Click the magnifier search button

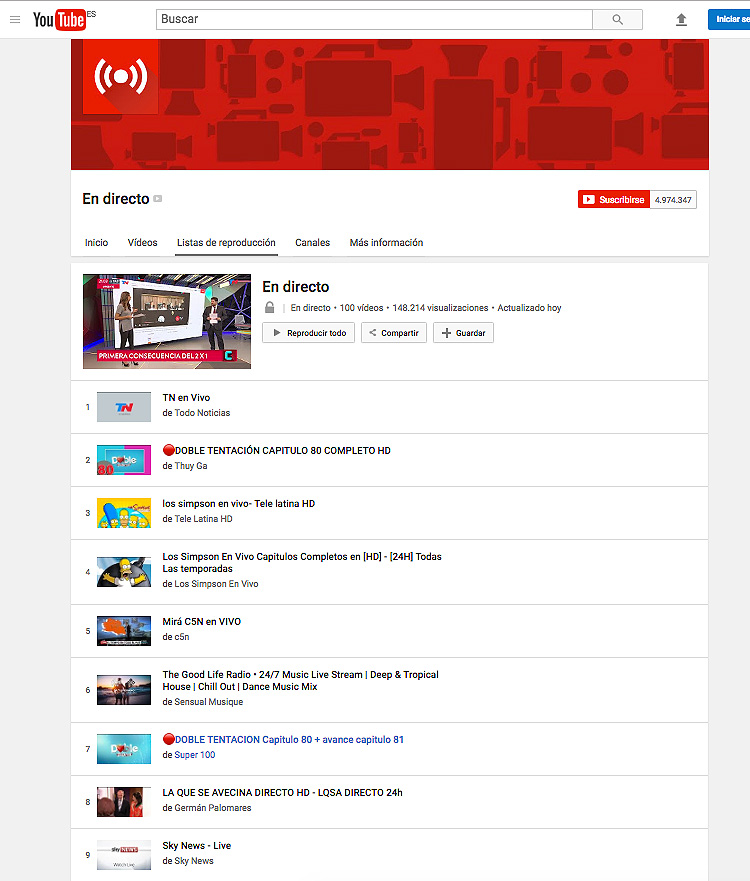click(617, 20)
